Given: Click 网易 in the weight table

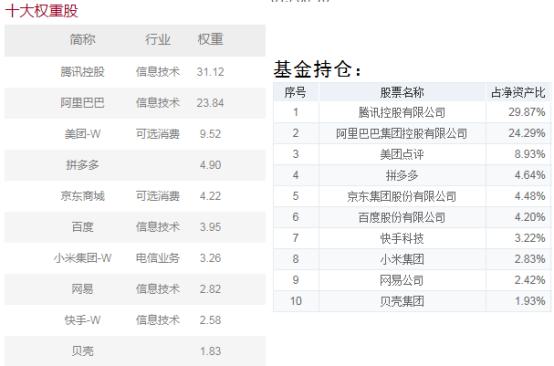Looking at the screenshot, I should point(82,289).
